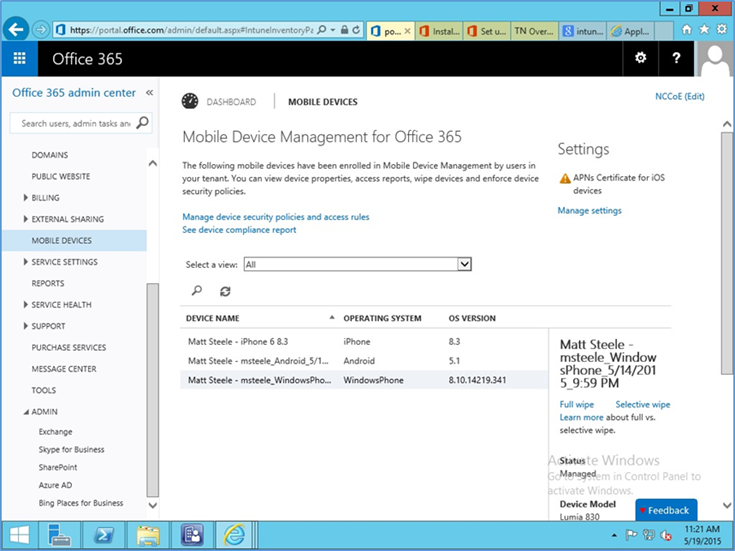Select the Matt Steele Android device row
735x551 pixels.
260,361
